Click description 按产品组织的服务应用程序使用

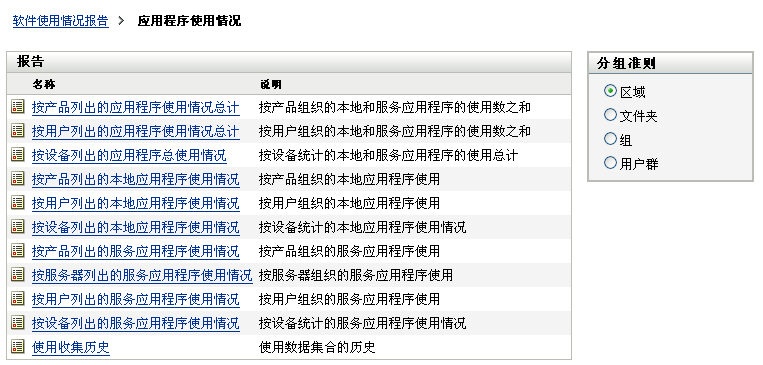coord(349,252)
